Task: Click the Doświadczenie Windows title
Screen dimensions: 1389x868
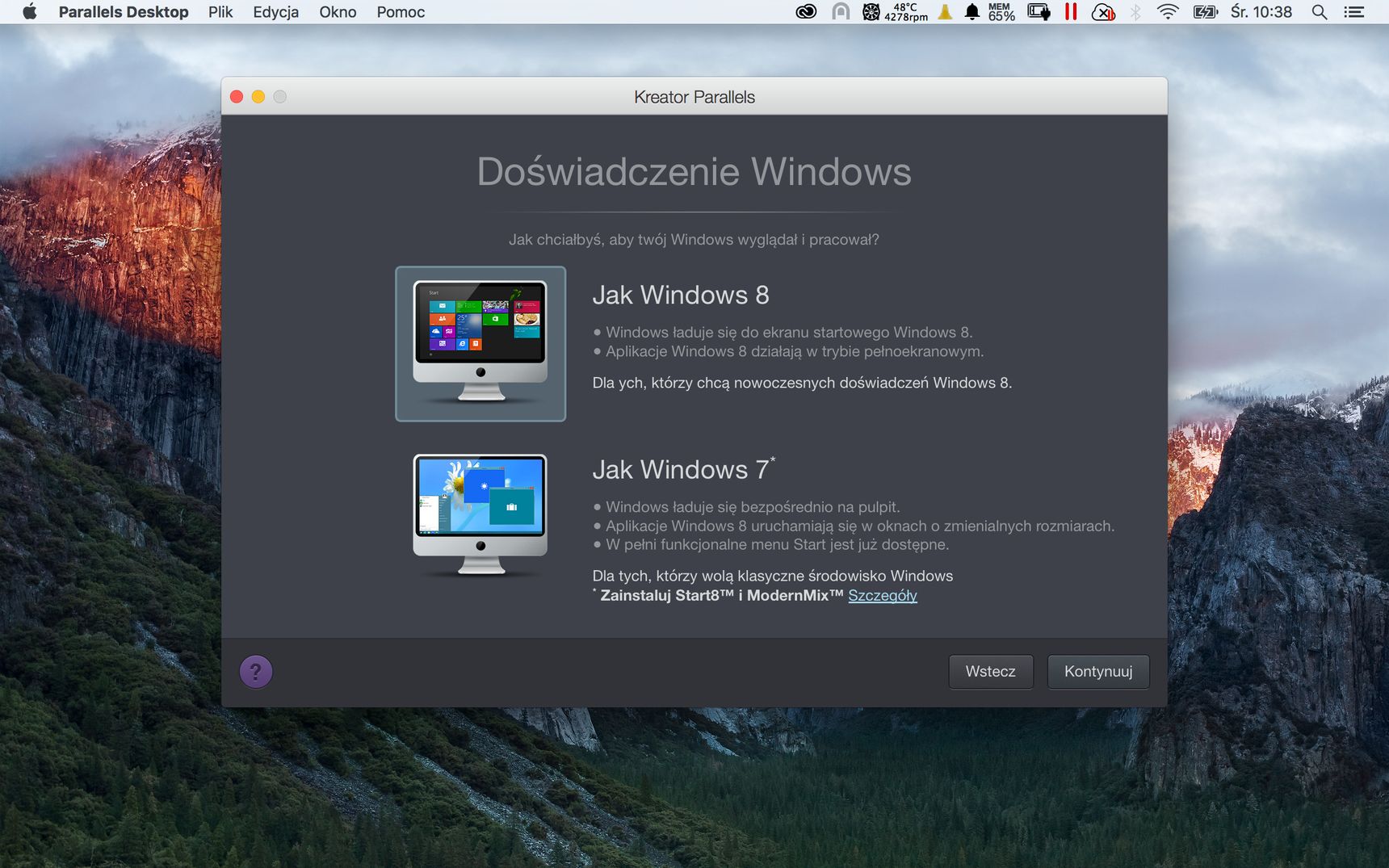Action: [x=694, y=171]
